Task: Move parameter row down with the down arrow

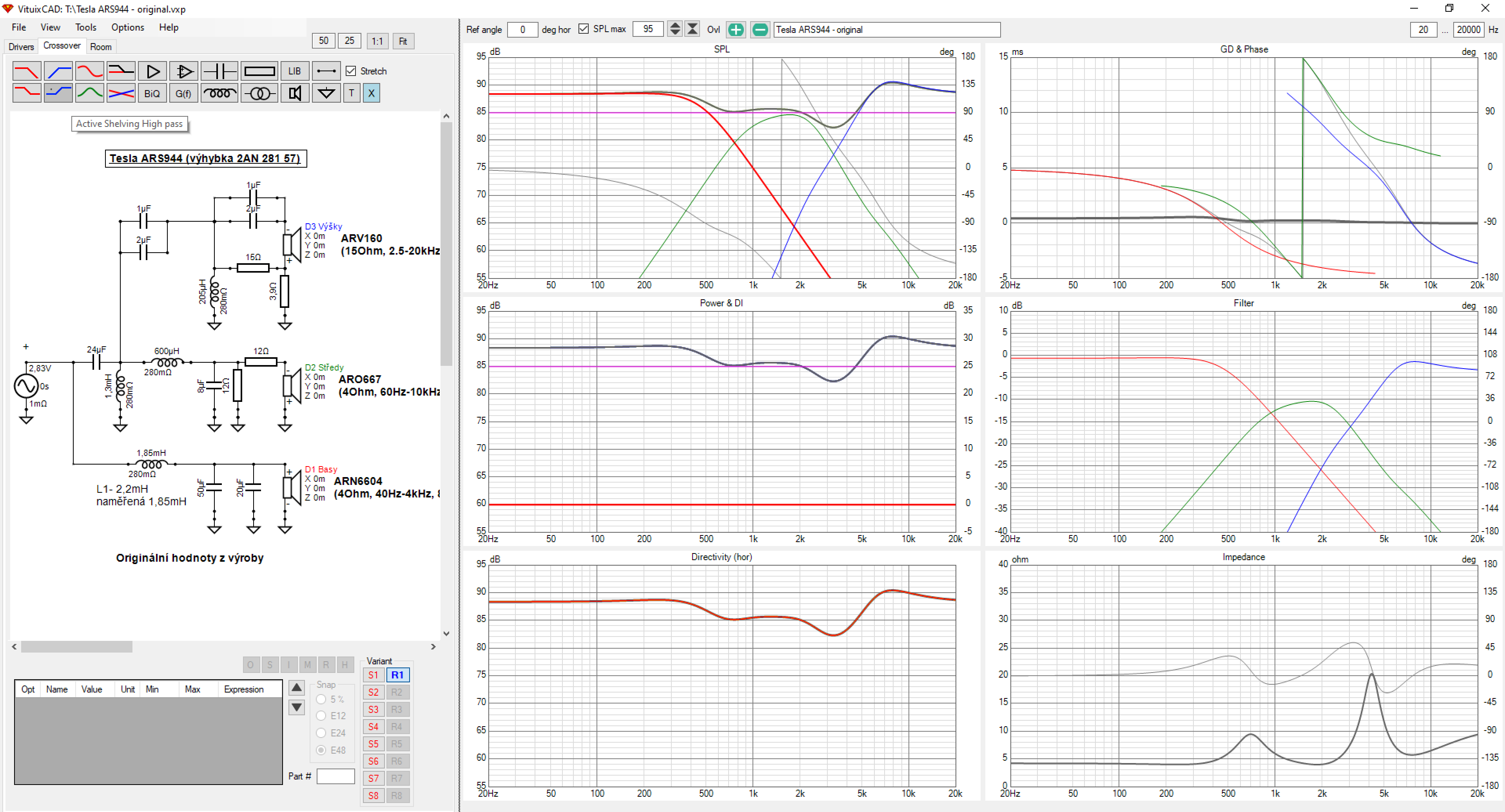Action: click(297, 707)
